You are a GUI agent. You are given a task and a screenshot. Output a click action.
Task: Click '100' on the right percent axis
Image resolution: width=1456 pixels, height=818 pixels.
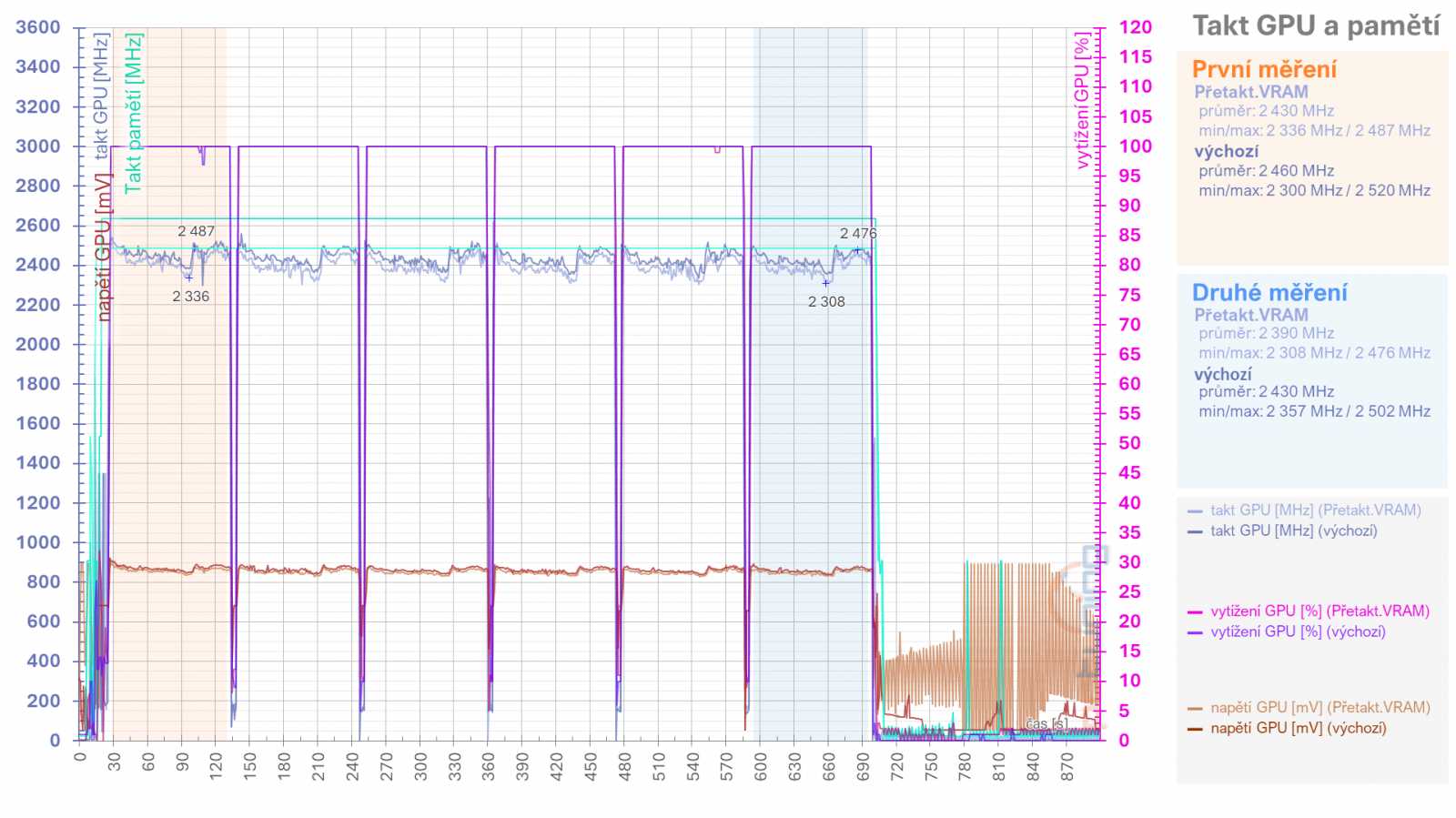(1135, 146)
